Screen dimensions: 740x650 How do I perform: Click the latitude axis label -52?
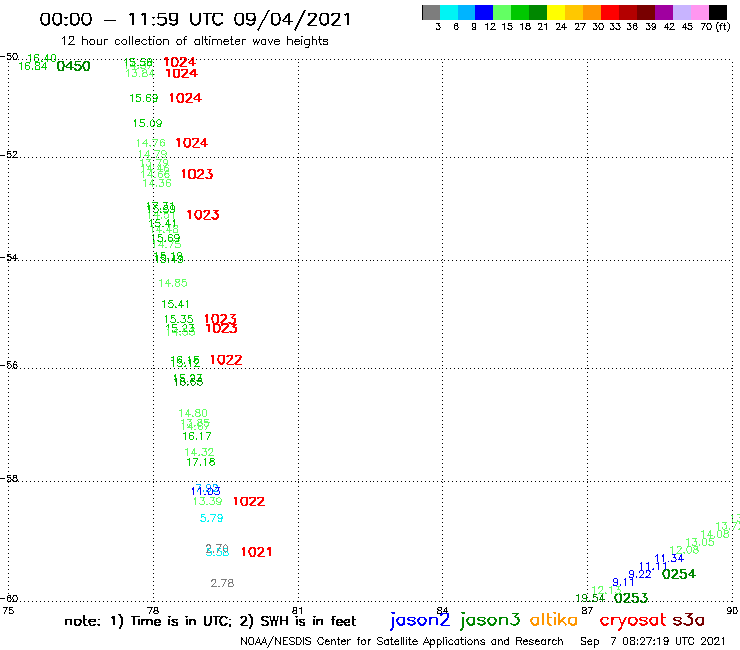tap(9, 155)
